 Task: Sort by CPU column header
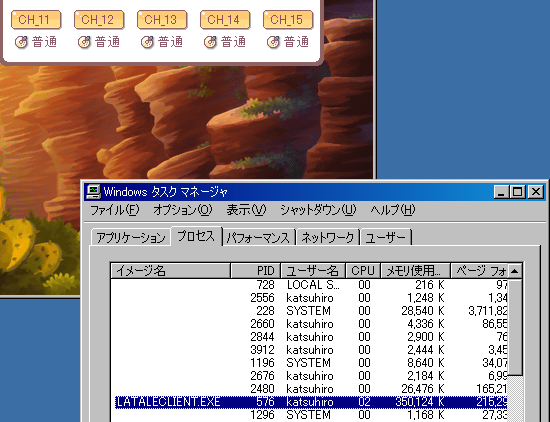(x=363, y=271)
